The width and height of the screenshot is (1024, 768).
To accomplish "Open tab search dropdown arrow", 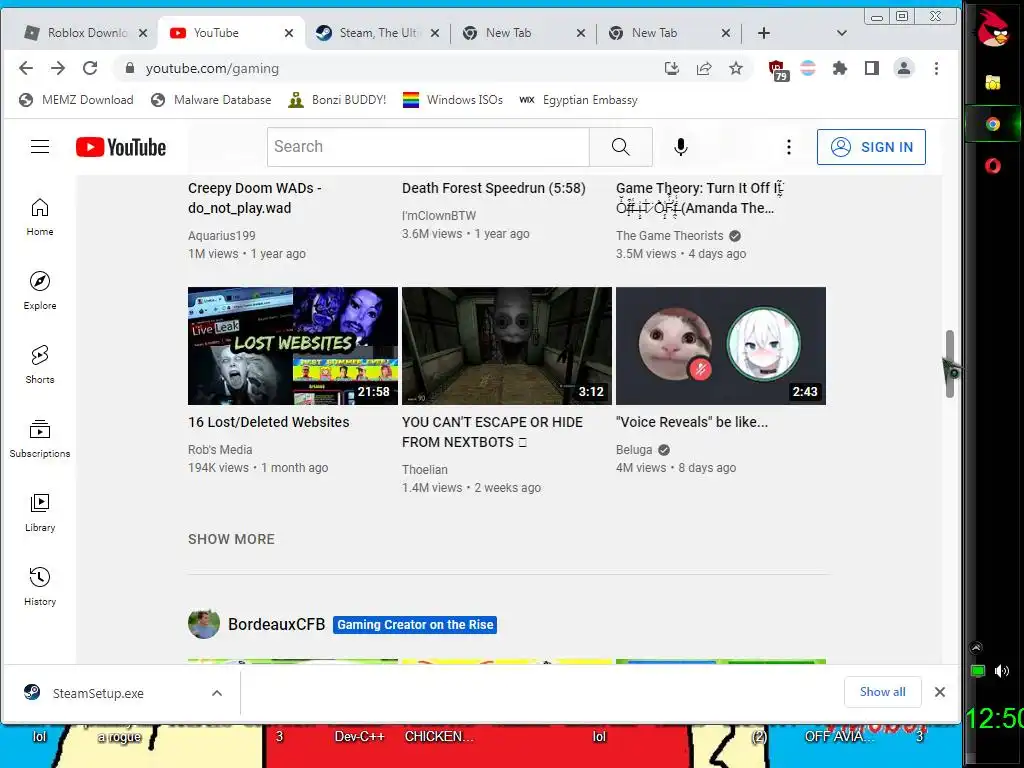I will 842,33.
